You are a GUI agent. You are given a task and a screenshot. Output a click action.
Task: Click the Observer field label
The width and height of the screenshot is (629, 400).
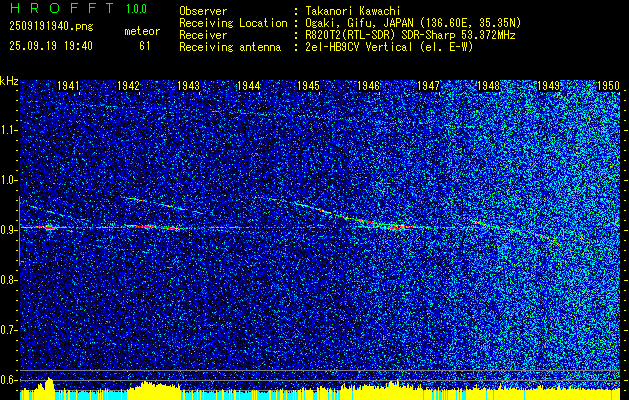tap(203, 11)
